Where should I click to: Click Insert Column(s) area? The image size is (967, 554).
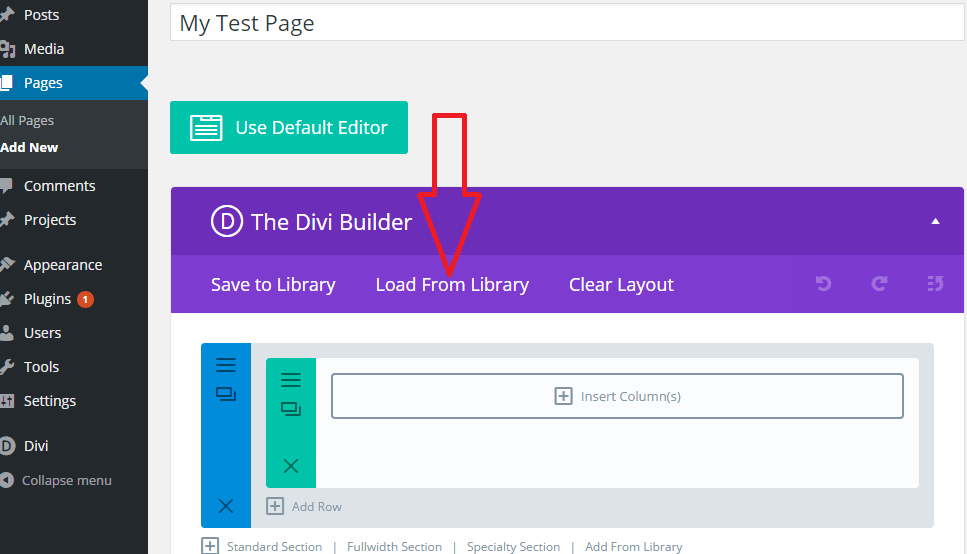coord(617,396)
